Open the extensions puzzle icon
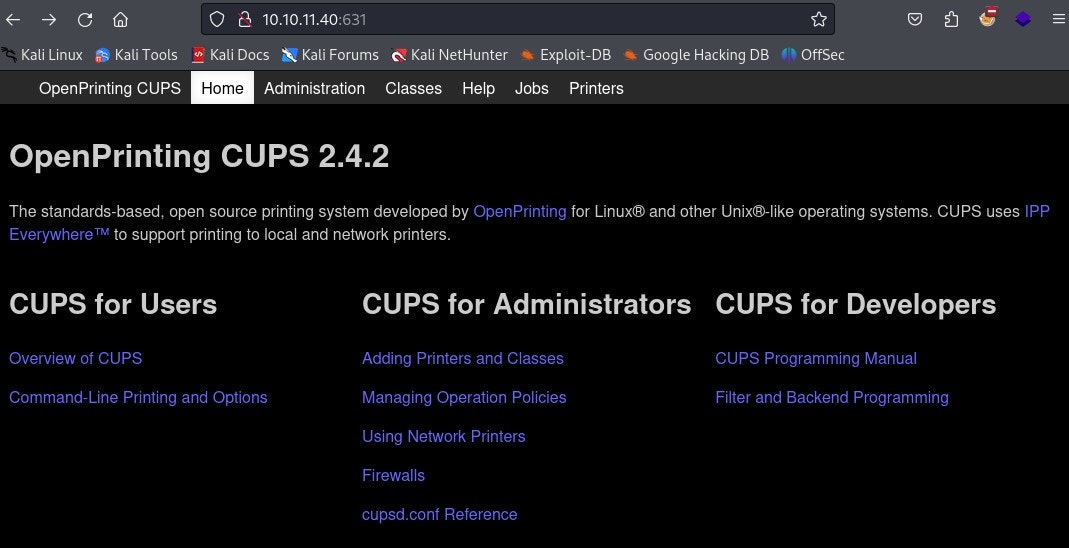Screen dimensions: 1069x548 (952, 19)
